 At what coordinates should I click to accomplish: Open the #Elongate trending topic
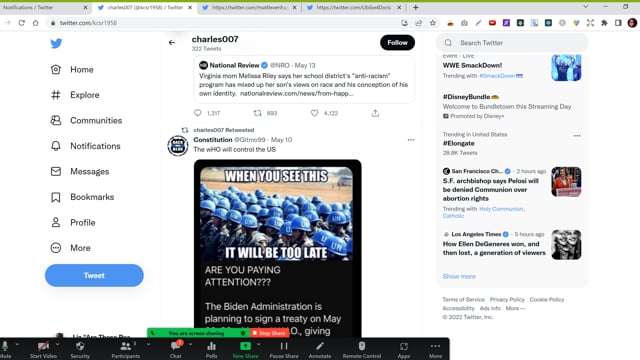[x=458, y=143]
